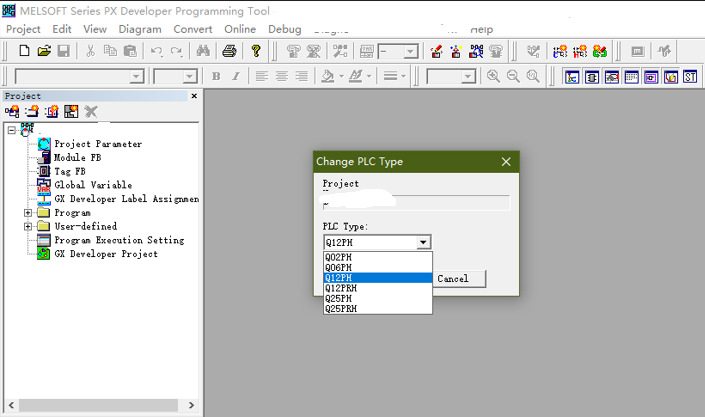Image resolution: width=705 pixels, height=417 pixels.
Task: Click the Zoom in magnifier icon
Action: click(x=493, y=76)
